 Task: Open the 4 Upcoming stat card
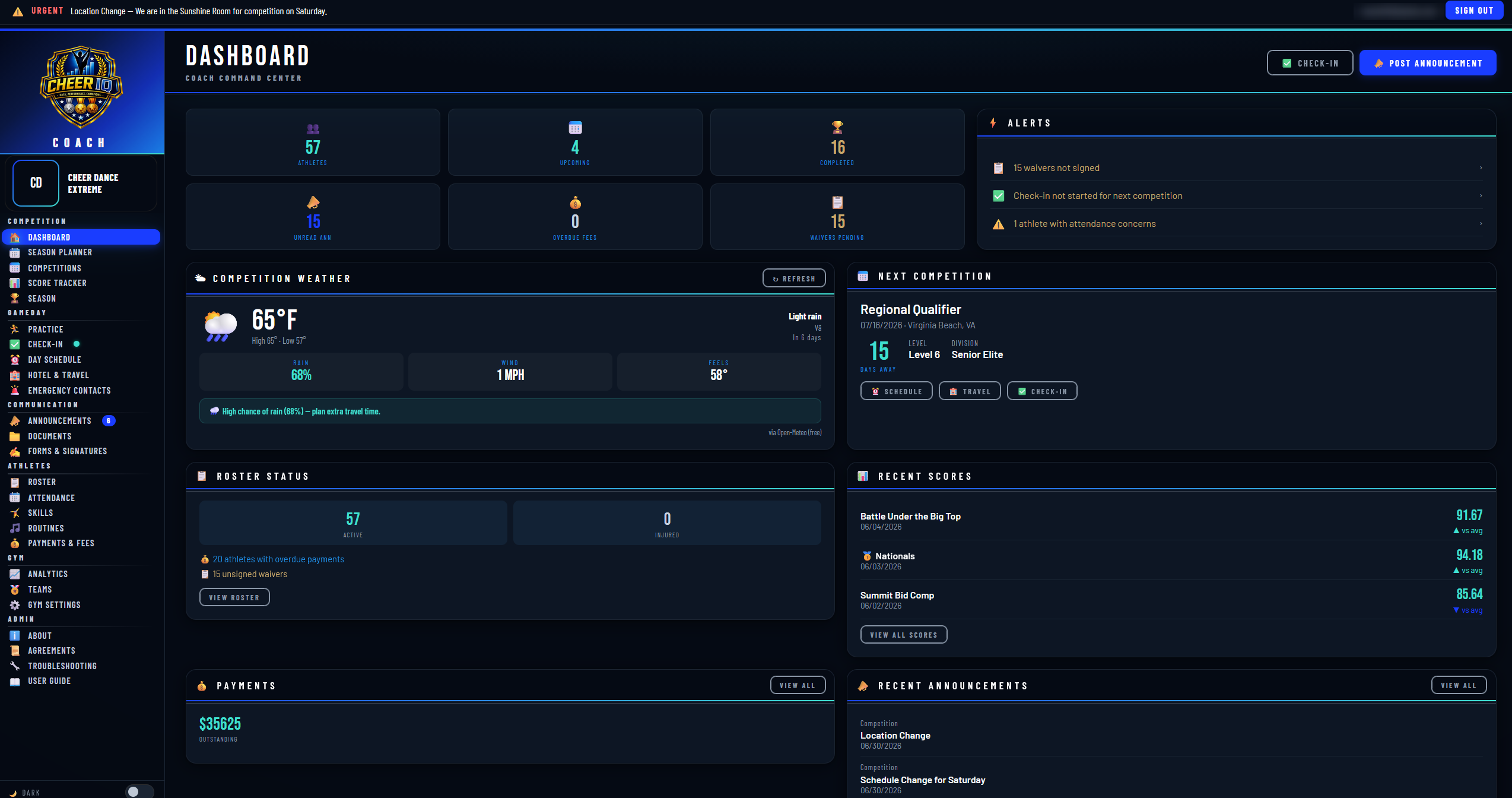click(x=575, y=142)
